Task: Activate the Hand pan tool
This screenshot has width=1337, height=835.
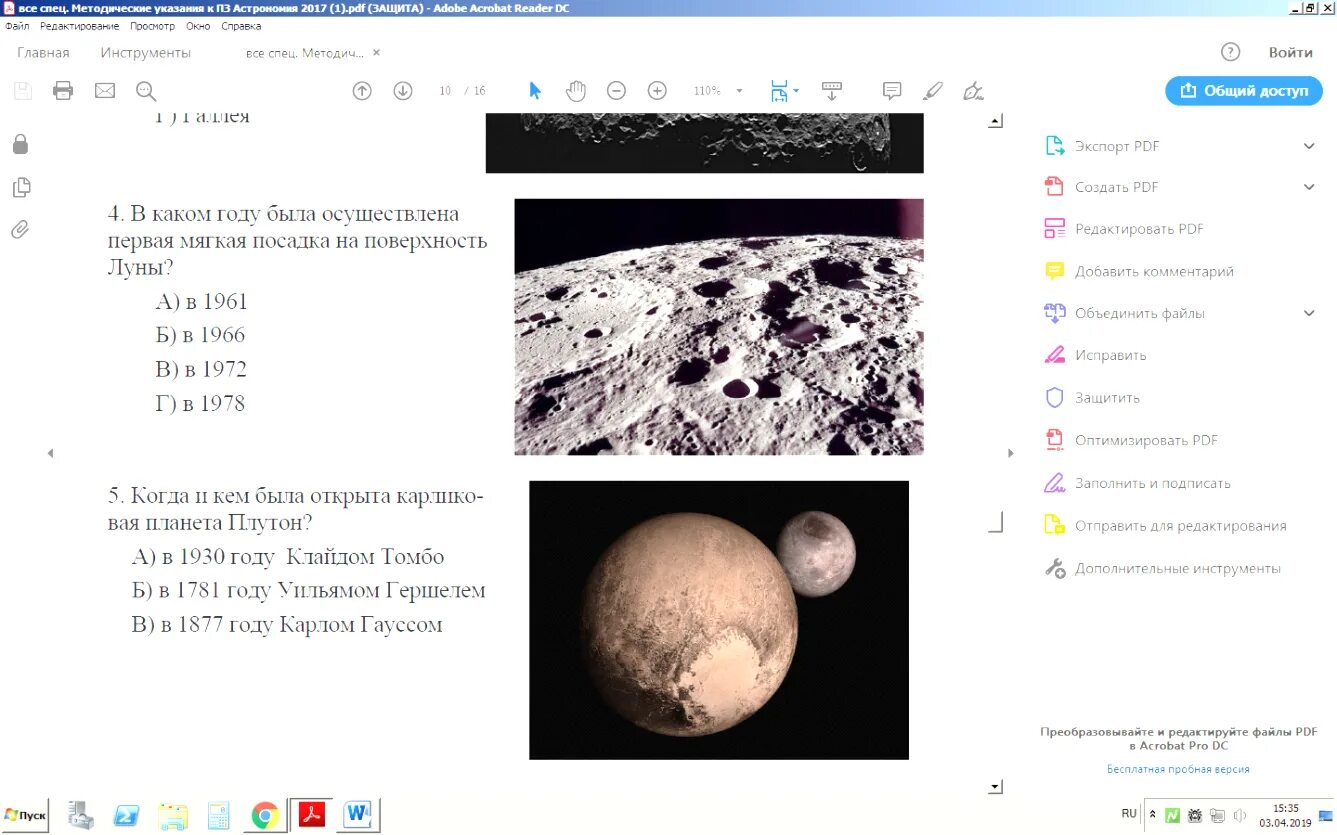Action: point(576,91)
